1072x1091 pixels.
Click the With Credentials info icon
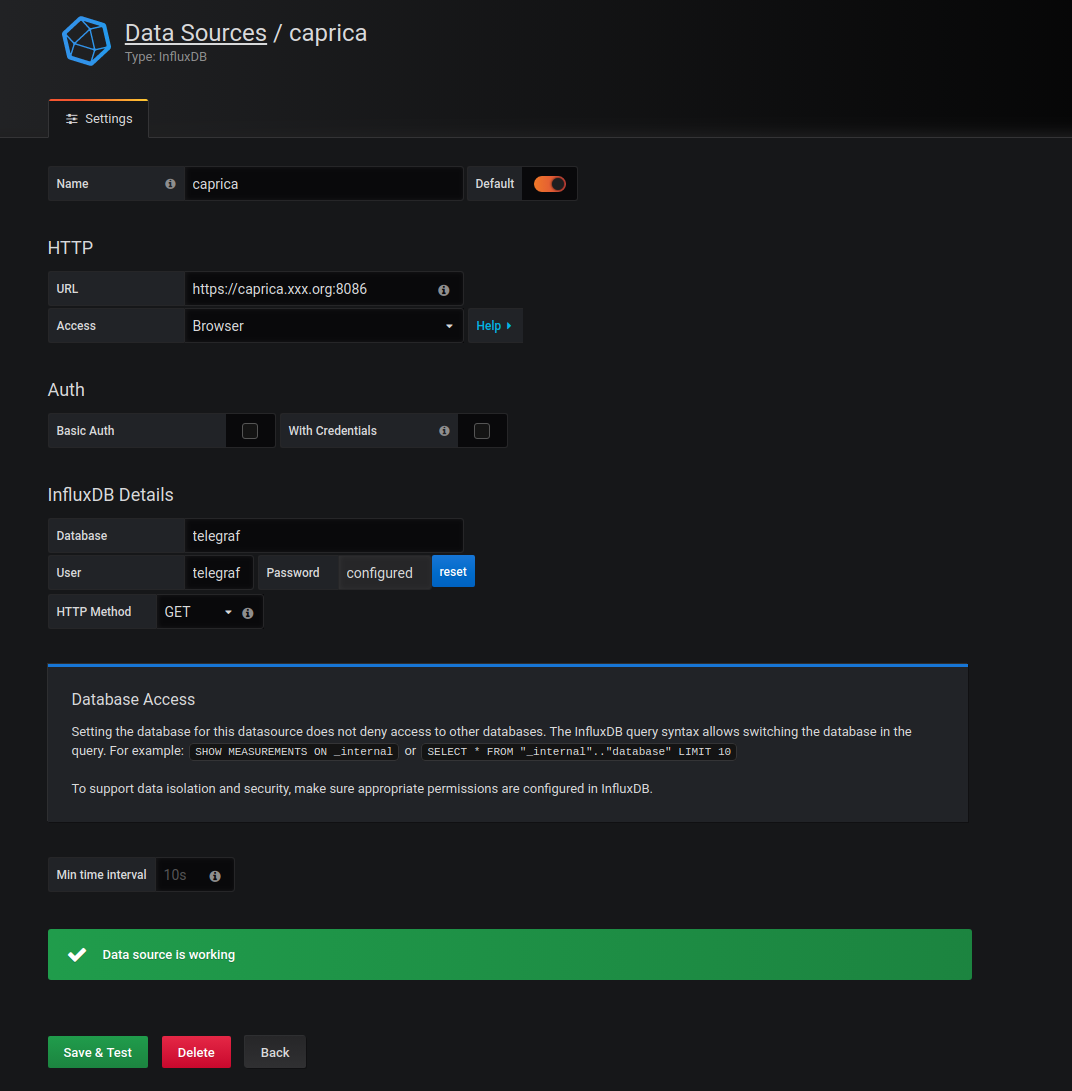[444, 431]
